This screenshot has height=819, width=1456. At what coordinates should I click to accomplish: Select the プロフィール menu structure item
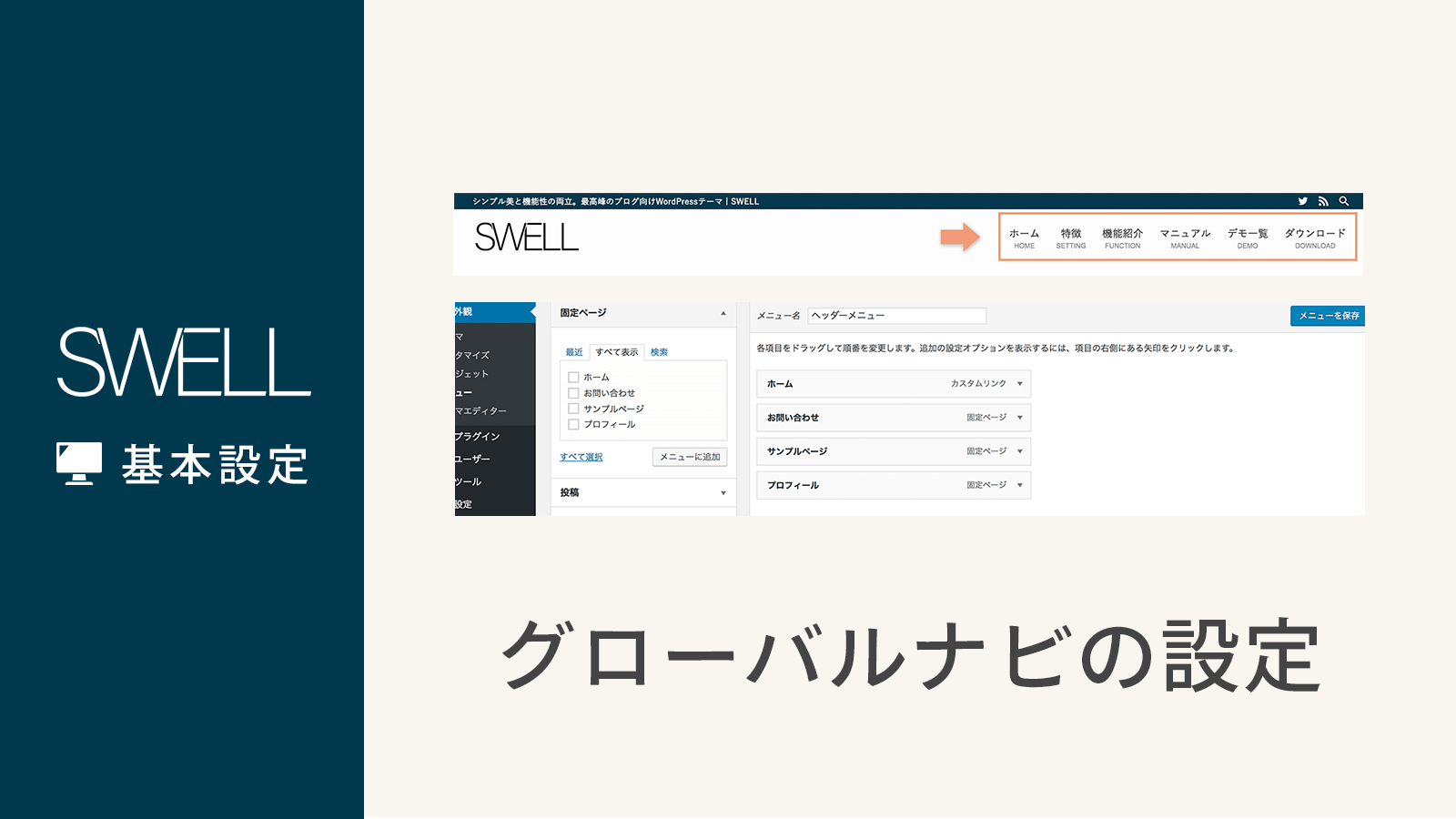tap(894, 485)
